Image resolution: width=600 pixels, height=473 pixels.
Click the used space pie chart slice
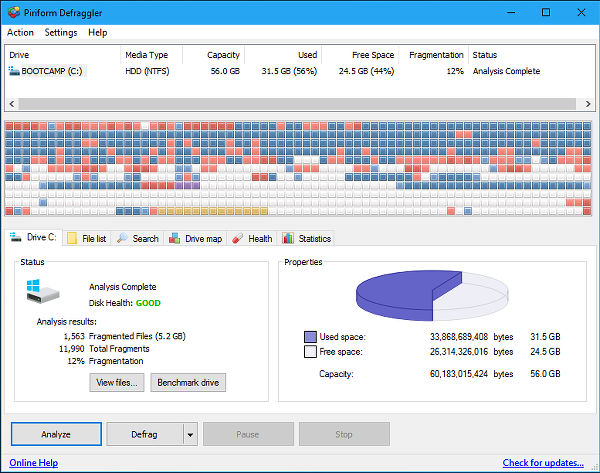pyautogui.click(x=402, y=294)
